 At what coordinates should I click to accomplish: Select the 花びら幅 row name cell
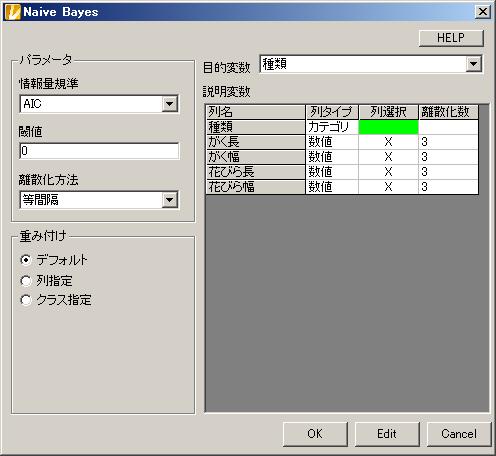pos(256,187)
